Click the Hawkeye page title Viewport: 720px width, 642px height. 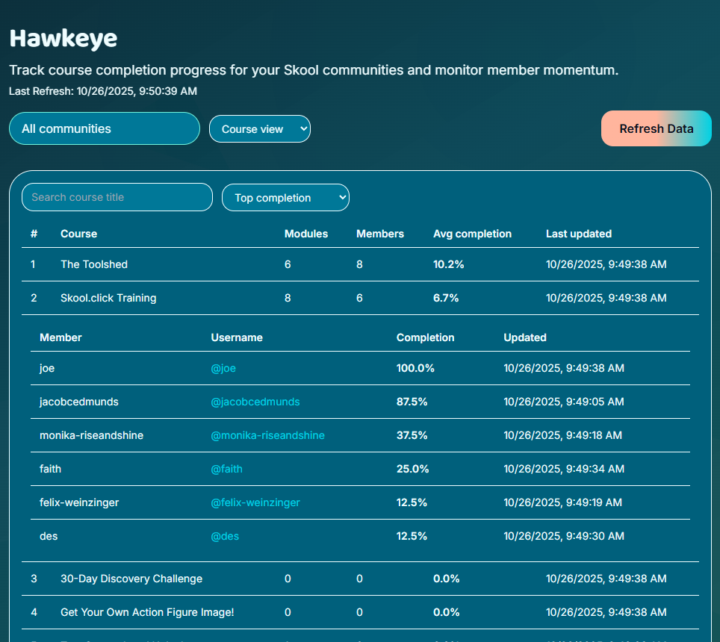coord(63,39)
